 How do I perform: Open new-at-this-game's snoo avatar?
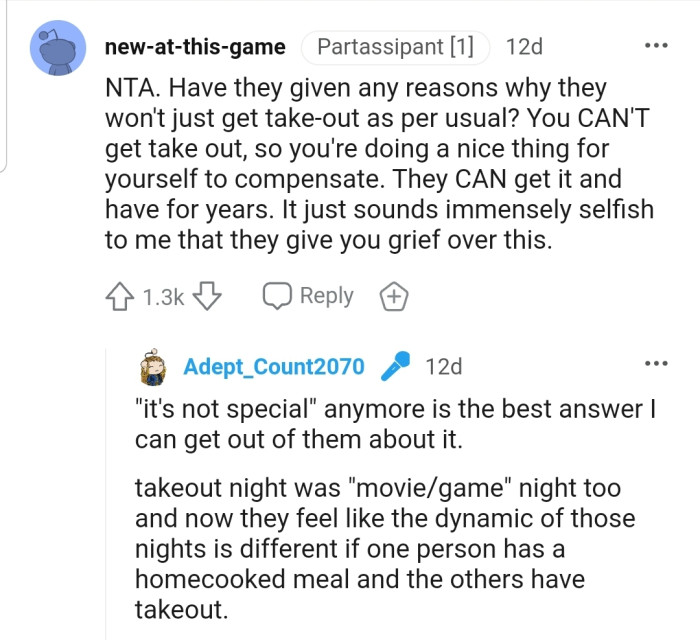pyautogui.click(x=57, y=48)
